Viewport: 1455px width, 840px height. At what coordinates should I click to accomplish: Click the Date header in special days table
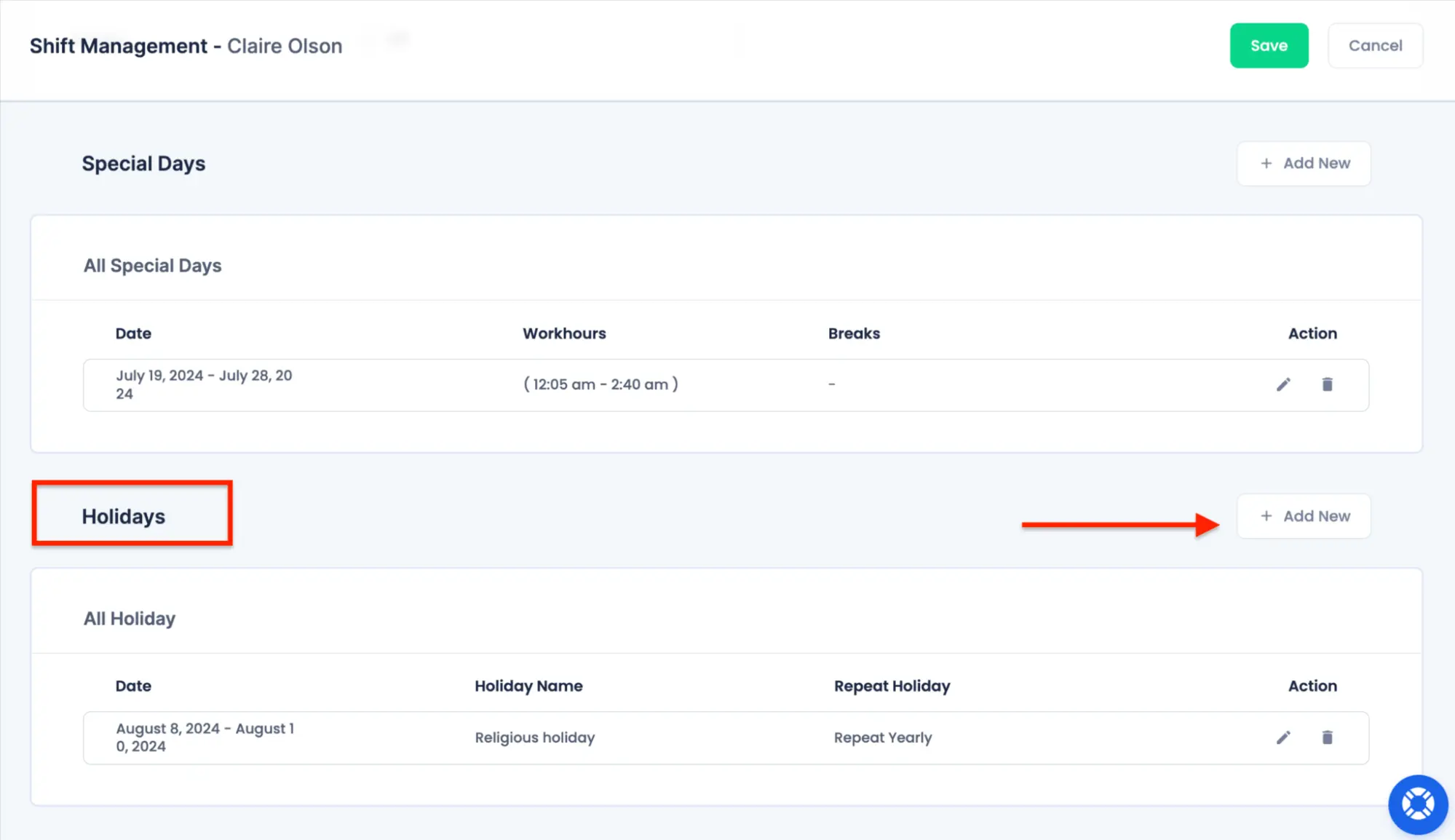pos(133,333)
